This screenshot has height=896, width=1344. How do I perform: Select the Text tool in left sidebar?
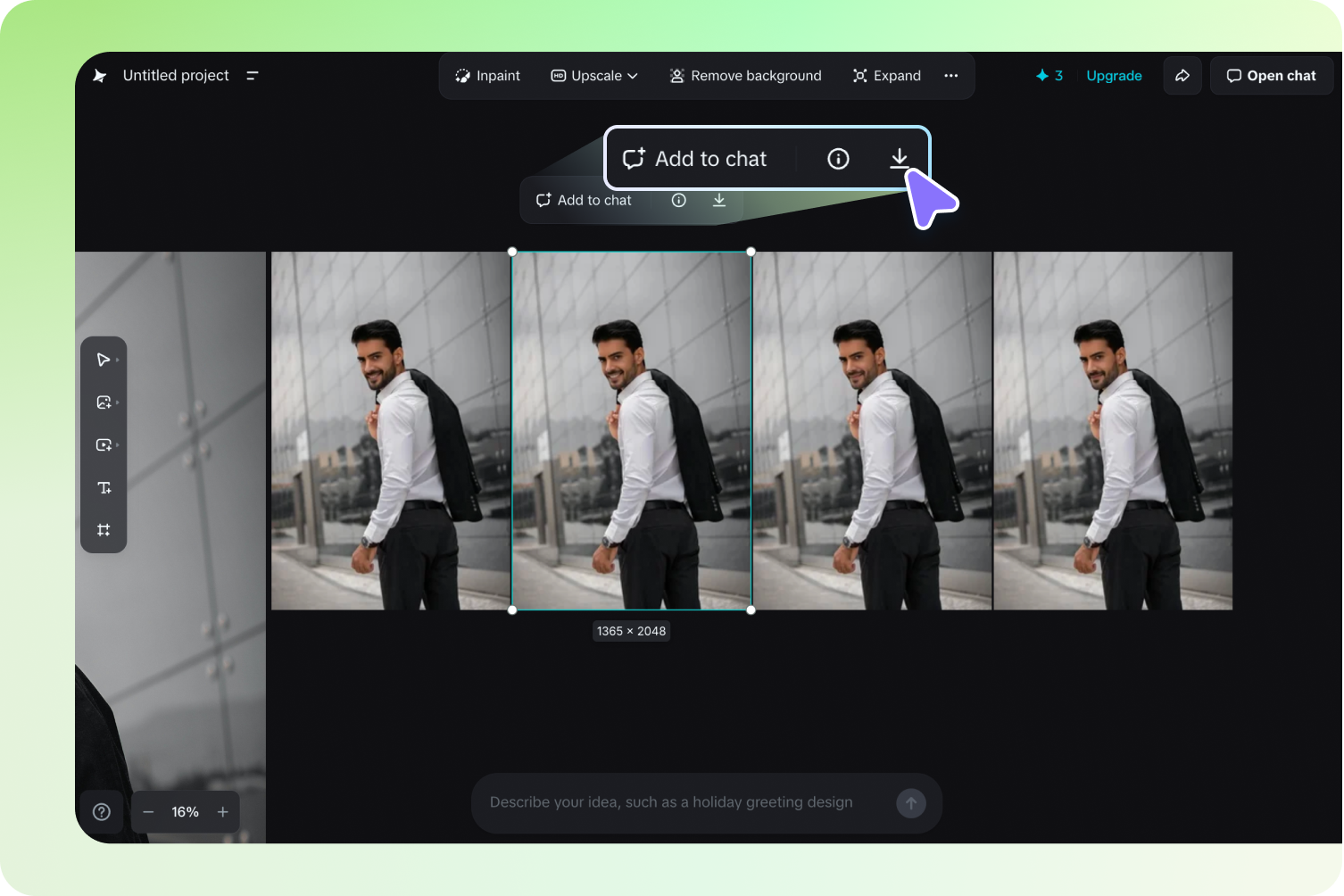coord(104,487)
